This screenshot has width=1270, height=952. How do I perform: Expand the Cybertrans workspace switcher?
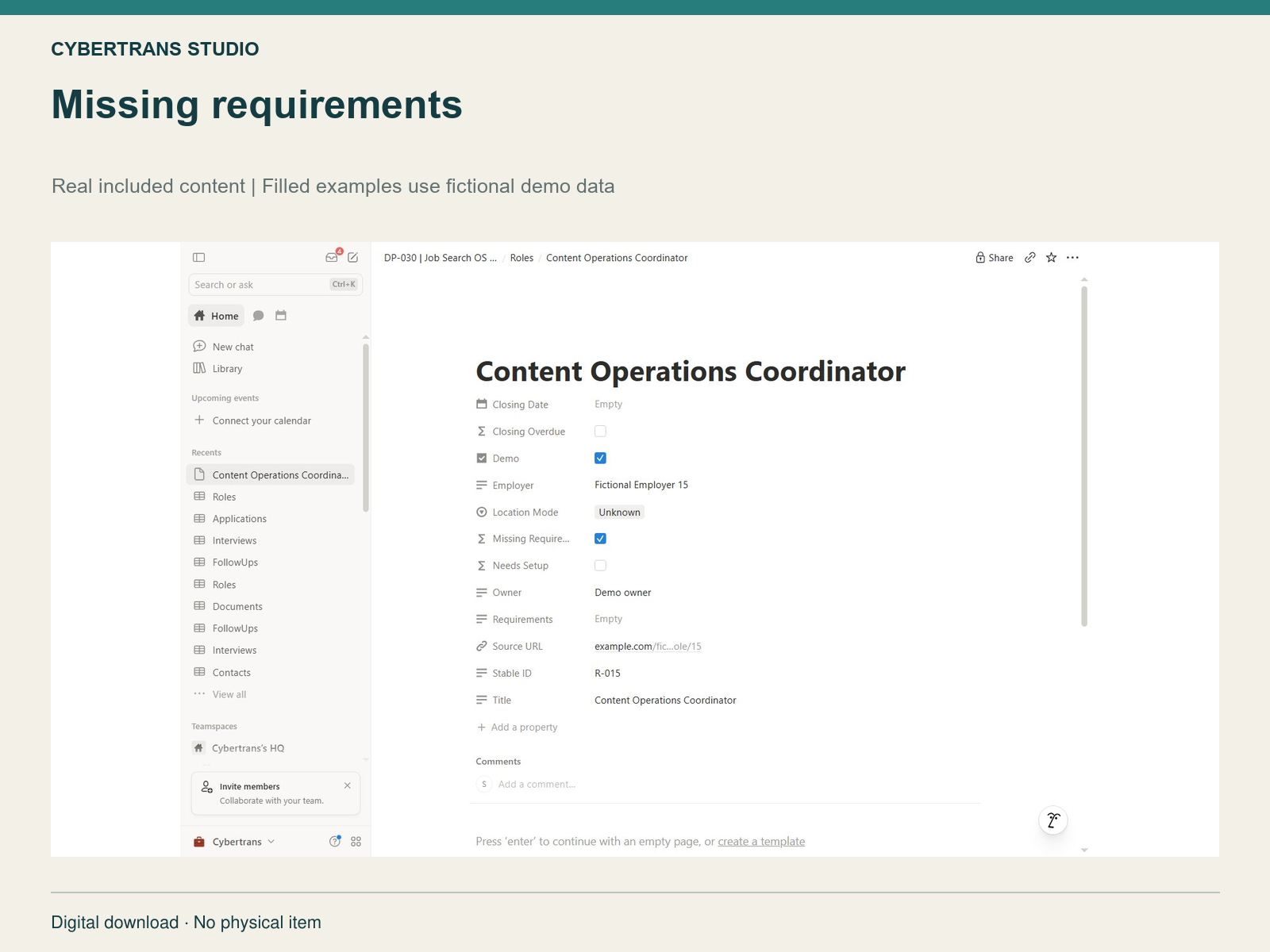pos(235,842)
